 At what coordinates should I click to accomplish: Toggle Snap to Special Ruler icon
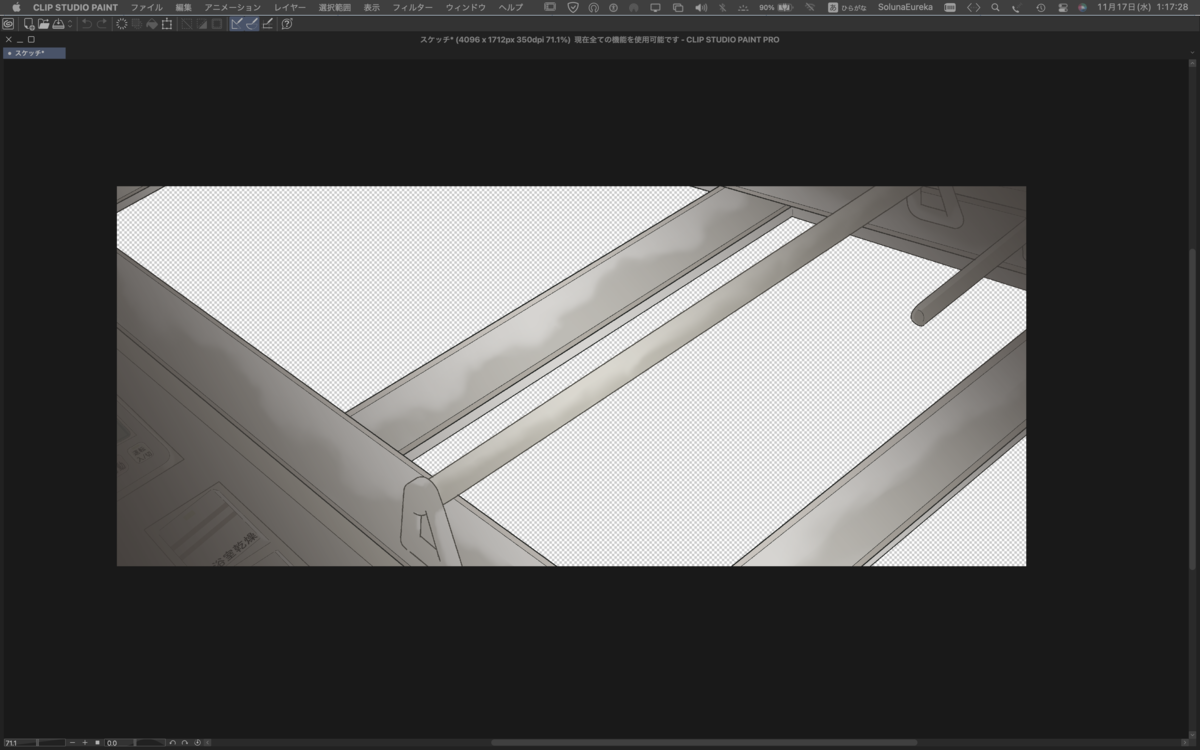[x=252, y=24]
